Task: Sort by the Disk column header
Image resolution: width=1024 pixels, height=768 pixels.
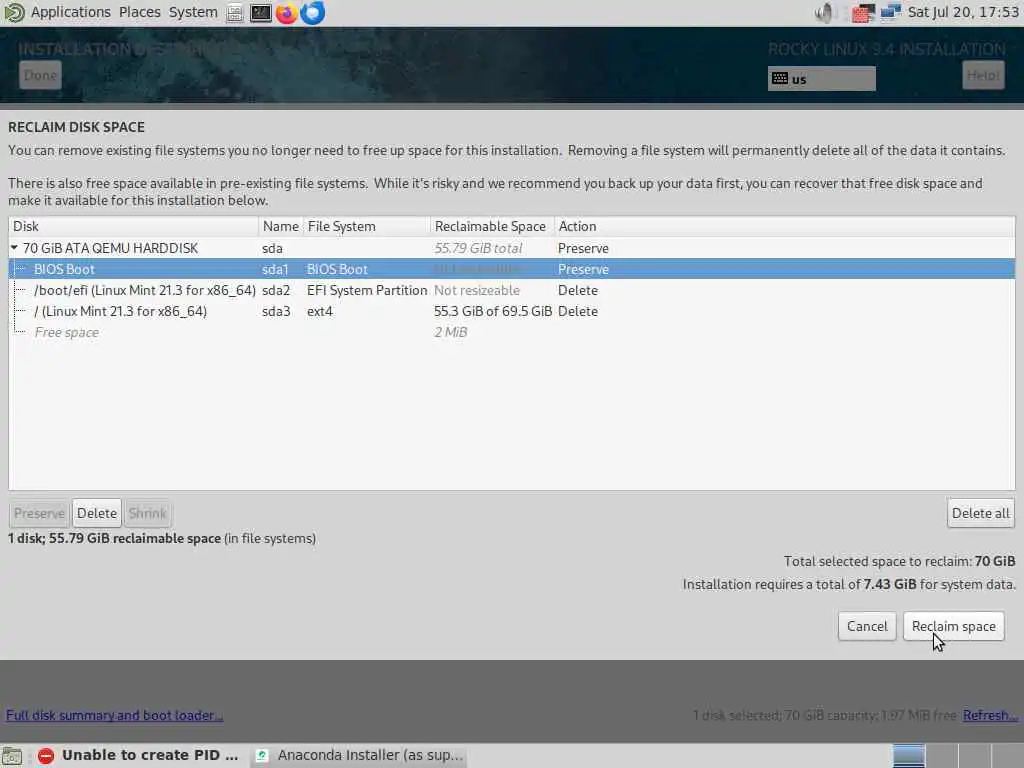Action: (x=134, y=226)
